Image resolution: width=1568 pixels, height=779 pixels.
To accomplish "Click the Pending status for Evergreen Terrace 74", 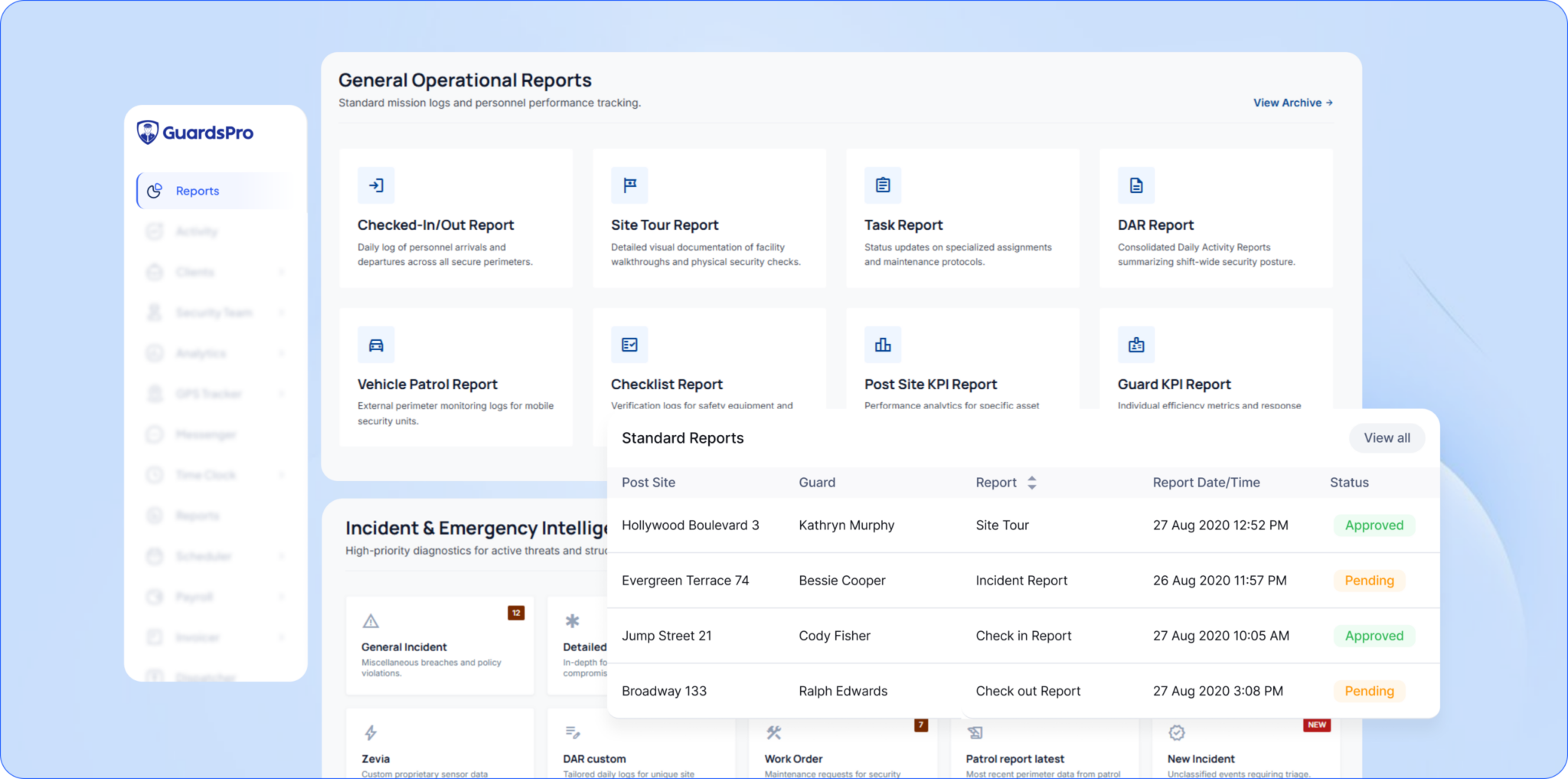I will 1369,581.
